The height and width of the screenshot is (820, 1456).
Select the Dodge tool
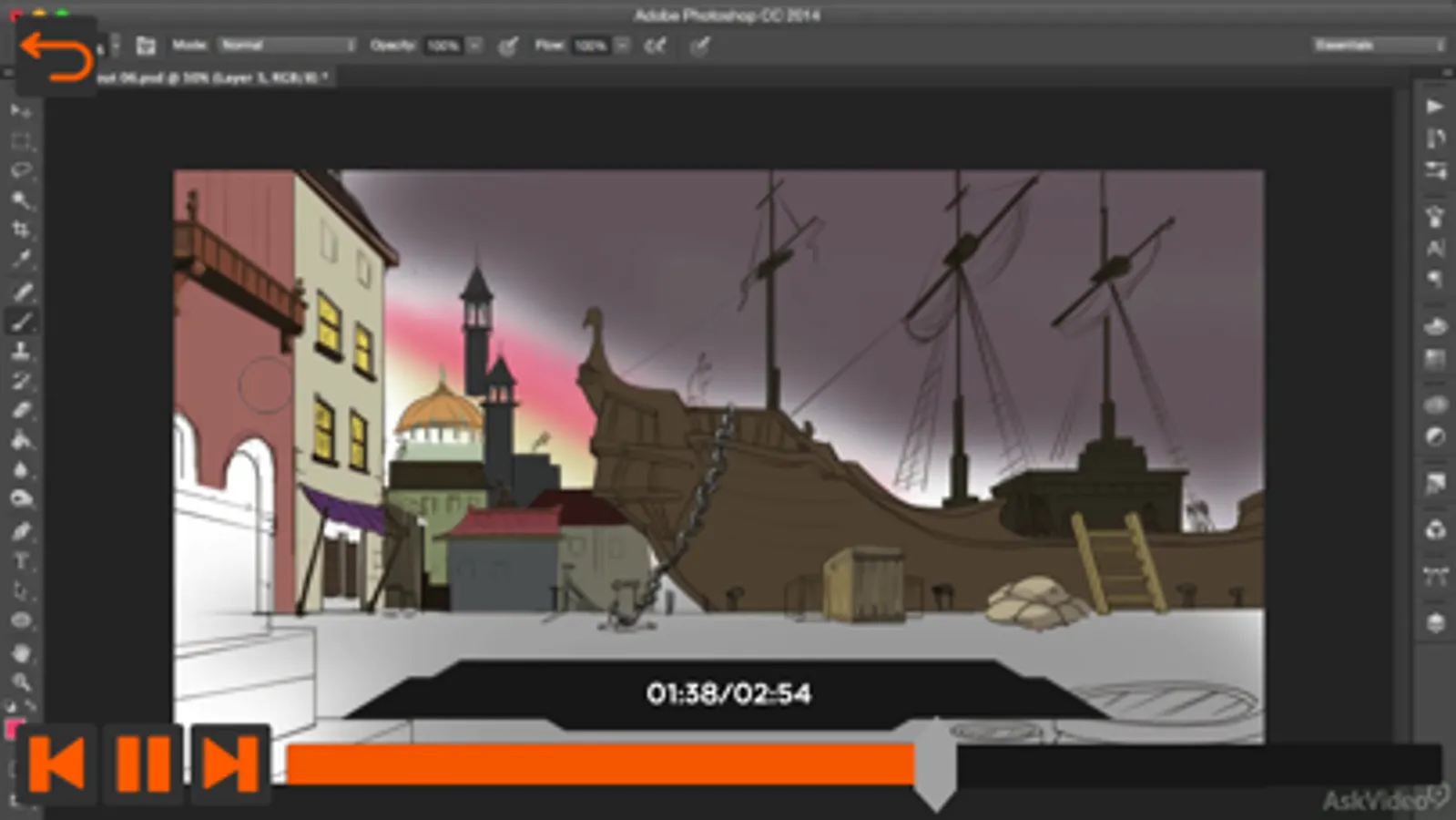click(x=21, y=499)
